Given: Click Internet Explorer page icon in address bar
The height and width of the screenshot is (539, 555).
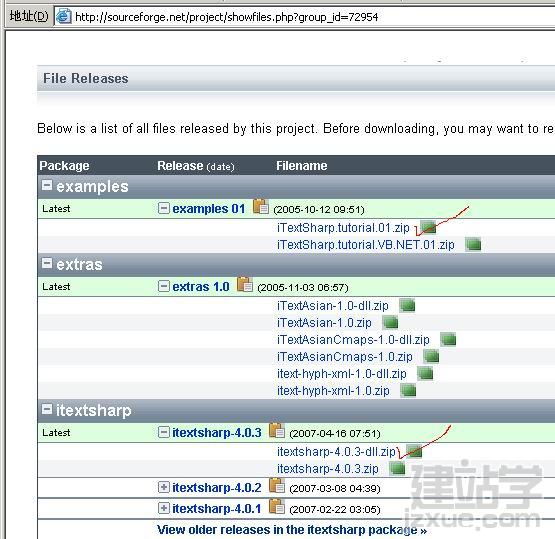Looking at the screenshot, I should point(63,16).
